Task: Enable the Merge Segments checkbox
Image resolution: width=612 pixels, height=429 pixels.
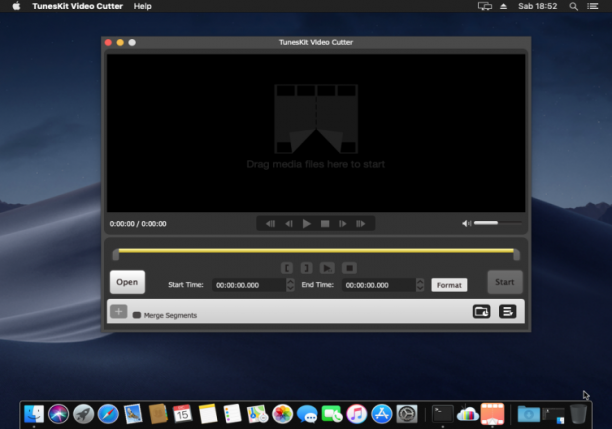Action: click(137, 315)
